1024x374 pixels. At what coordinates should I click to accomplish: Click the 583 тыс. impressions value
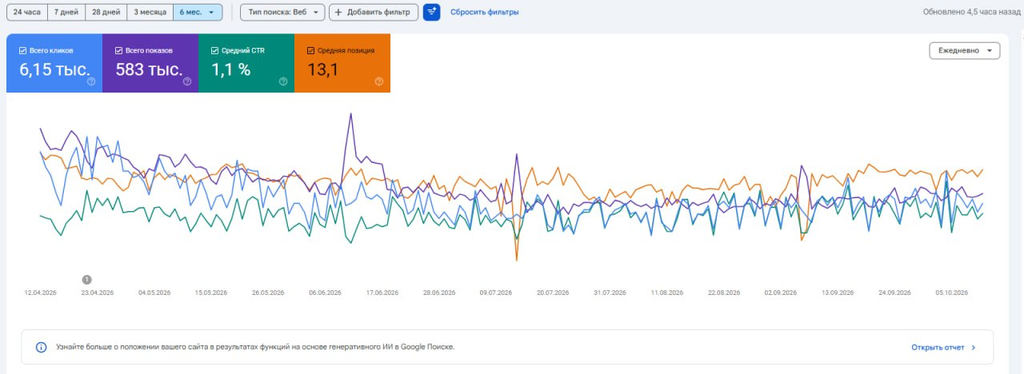[x=149, y=70]
